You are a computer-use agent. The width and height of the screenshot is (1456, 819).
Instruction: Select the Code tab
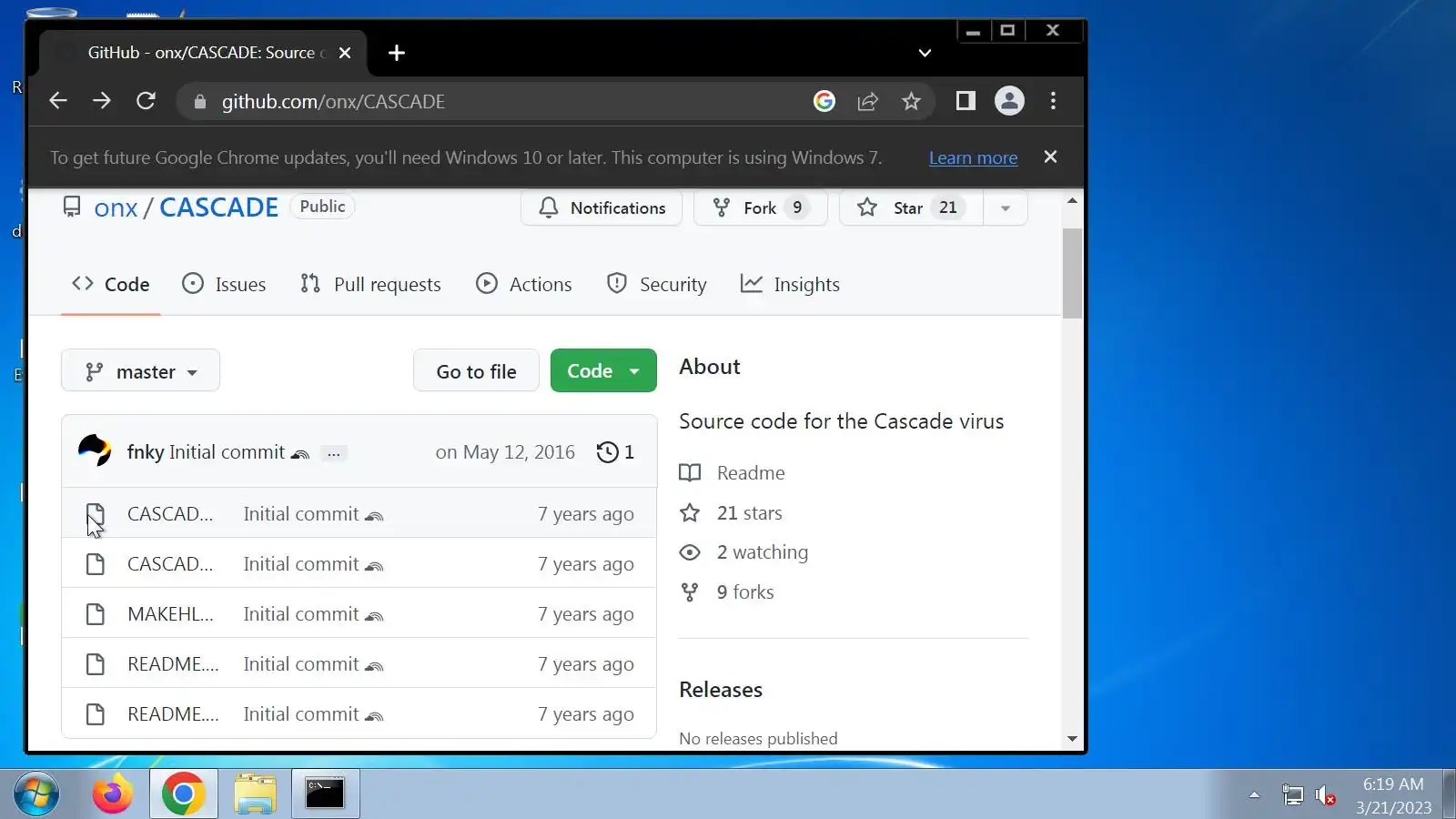pyautogui.click(x=111, y=284)
